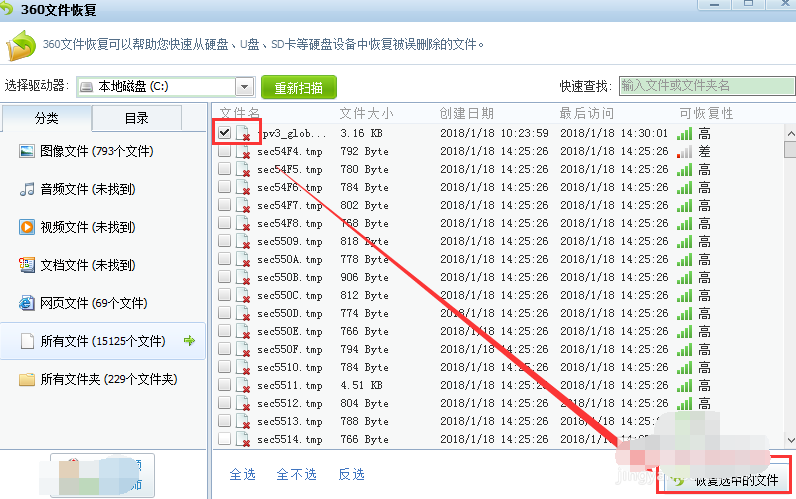Click the green 重新扫描 button

[299, 87]
